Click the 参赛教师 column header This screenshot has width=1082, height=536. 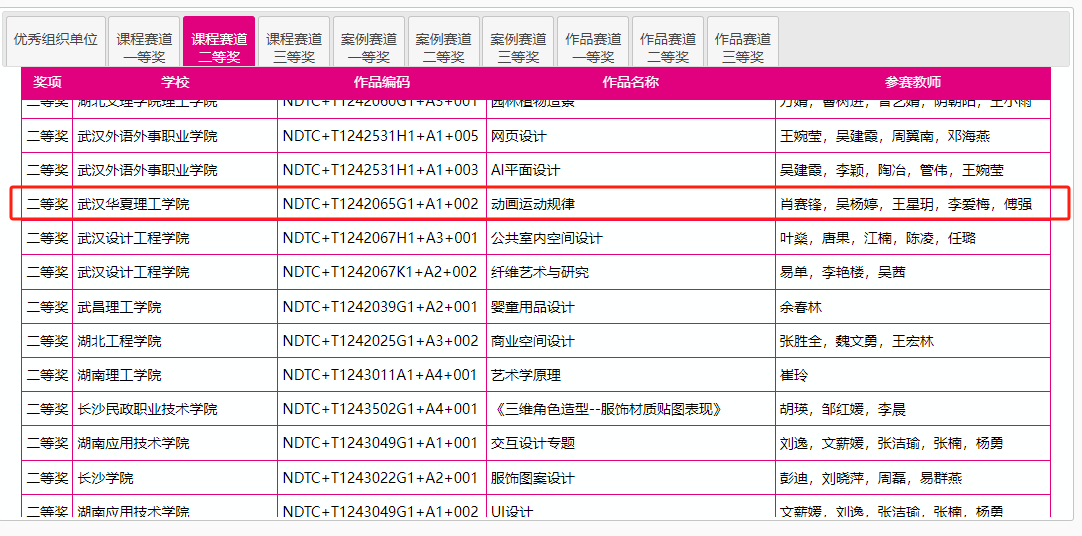[912, 82]
